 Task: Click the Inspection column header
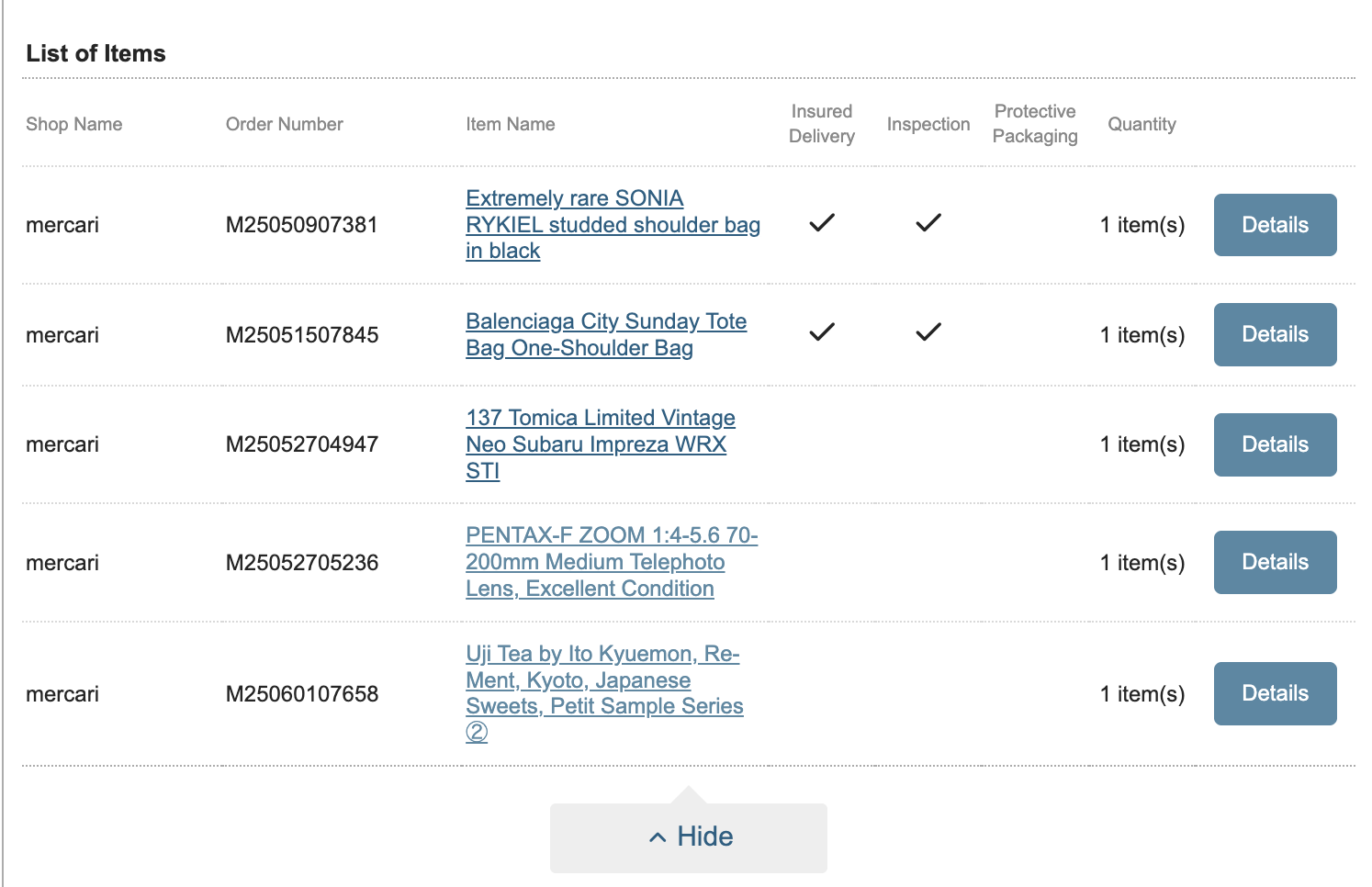(x=928, y=124)
